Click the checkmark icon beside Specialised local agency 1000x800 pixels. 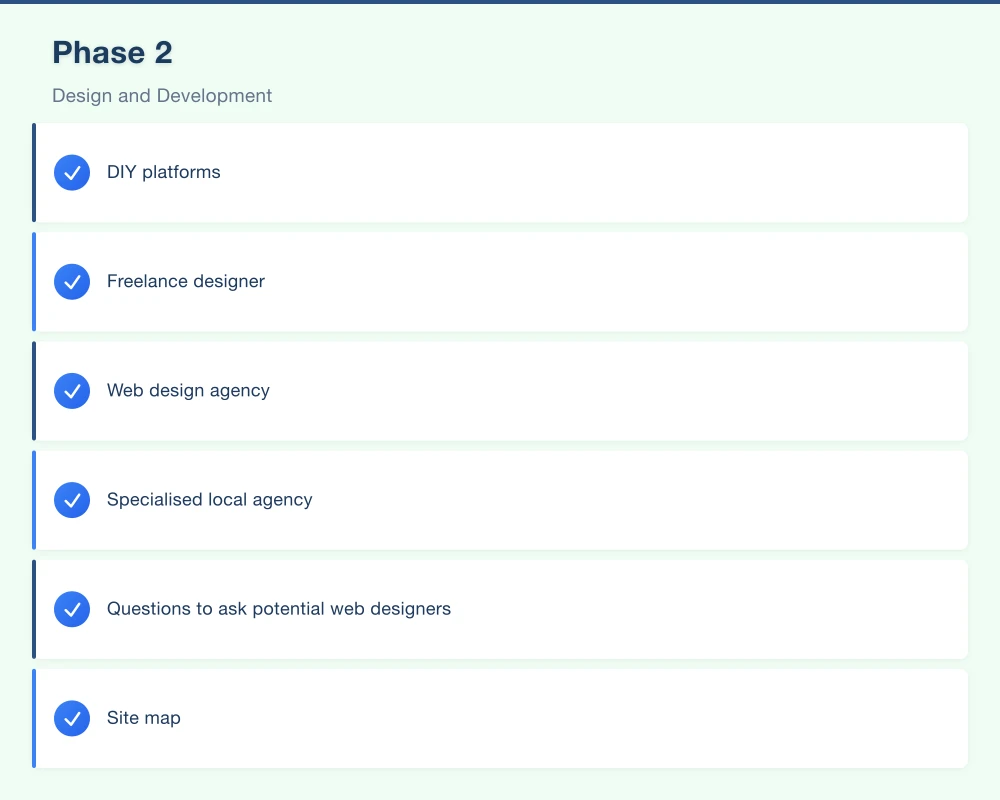point(72,500)
